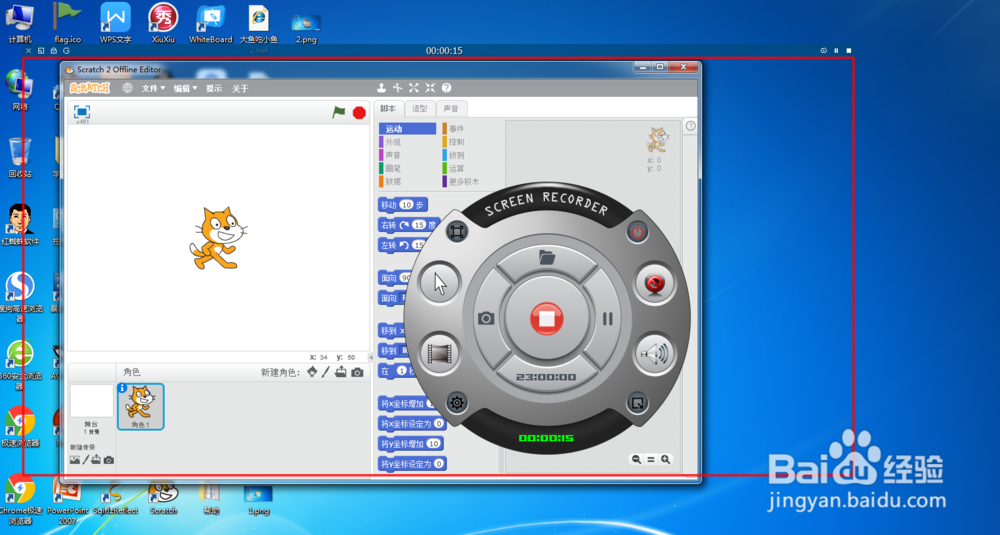Select the 事件 block category
This screenshot has height=535, width=1000.
(x=471, y=129)
